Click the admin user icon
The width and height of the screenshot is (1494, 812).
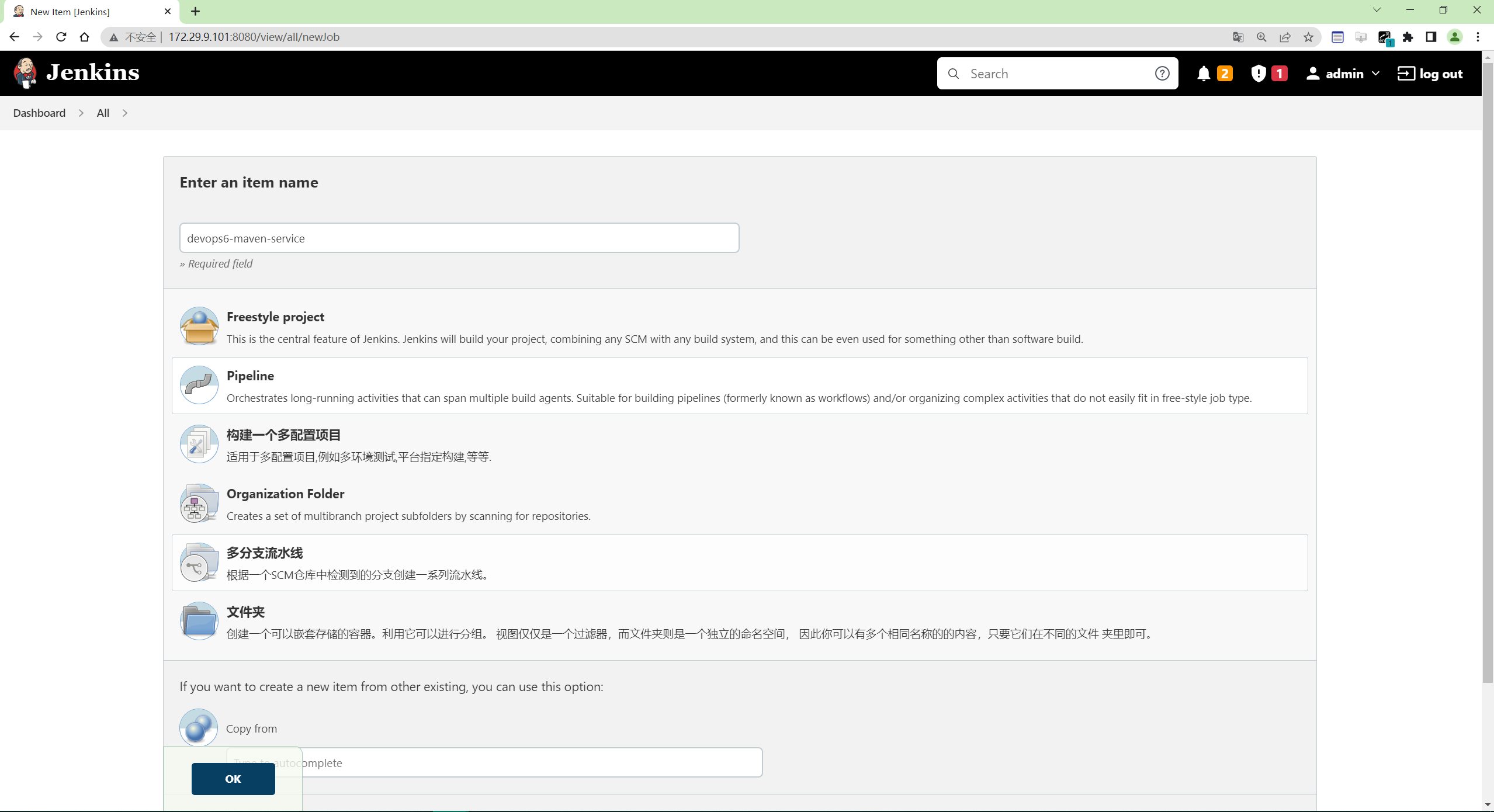point(1313,74)
